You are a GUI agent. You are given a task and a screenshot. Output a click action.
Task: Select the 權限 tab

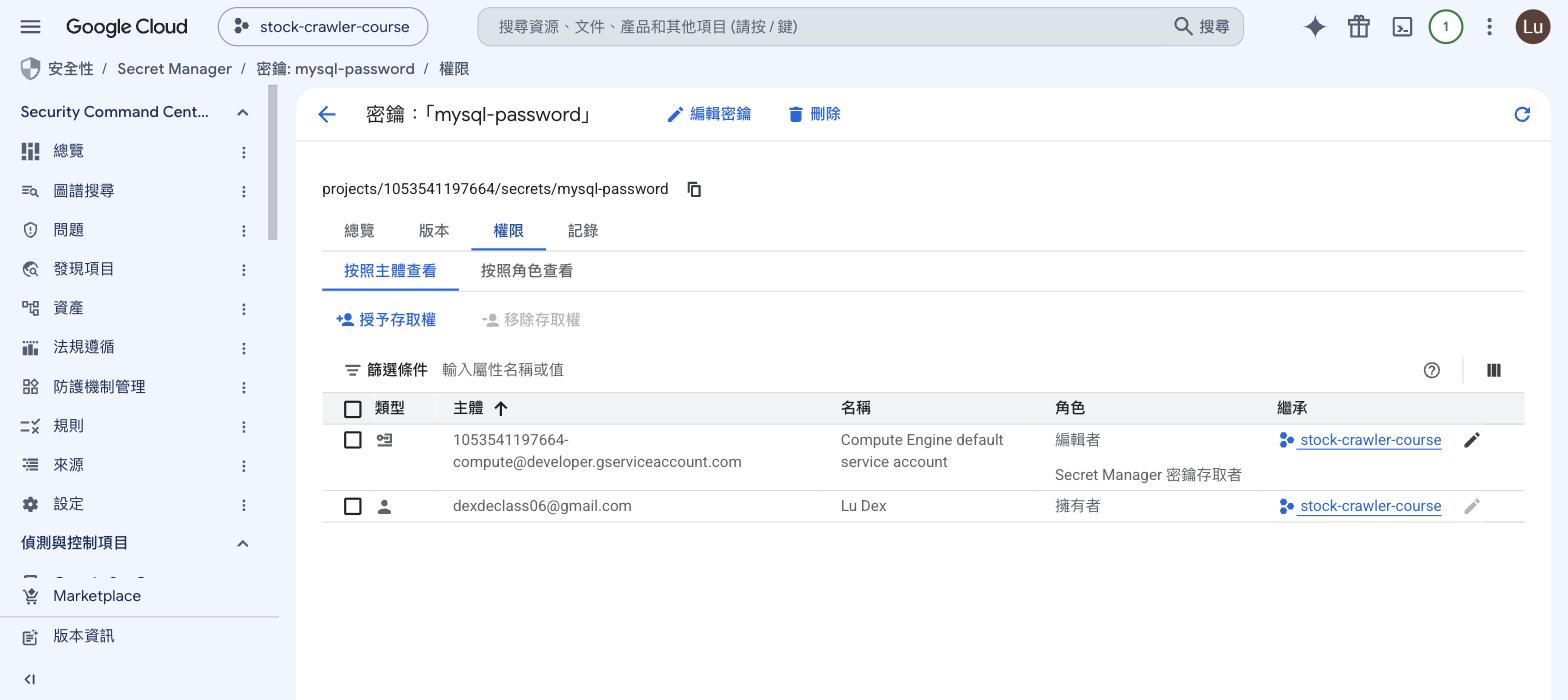(508, 231)
